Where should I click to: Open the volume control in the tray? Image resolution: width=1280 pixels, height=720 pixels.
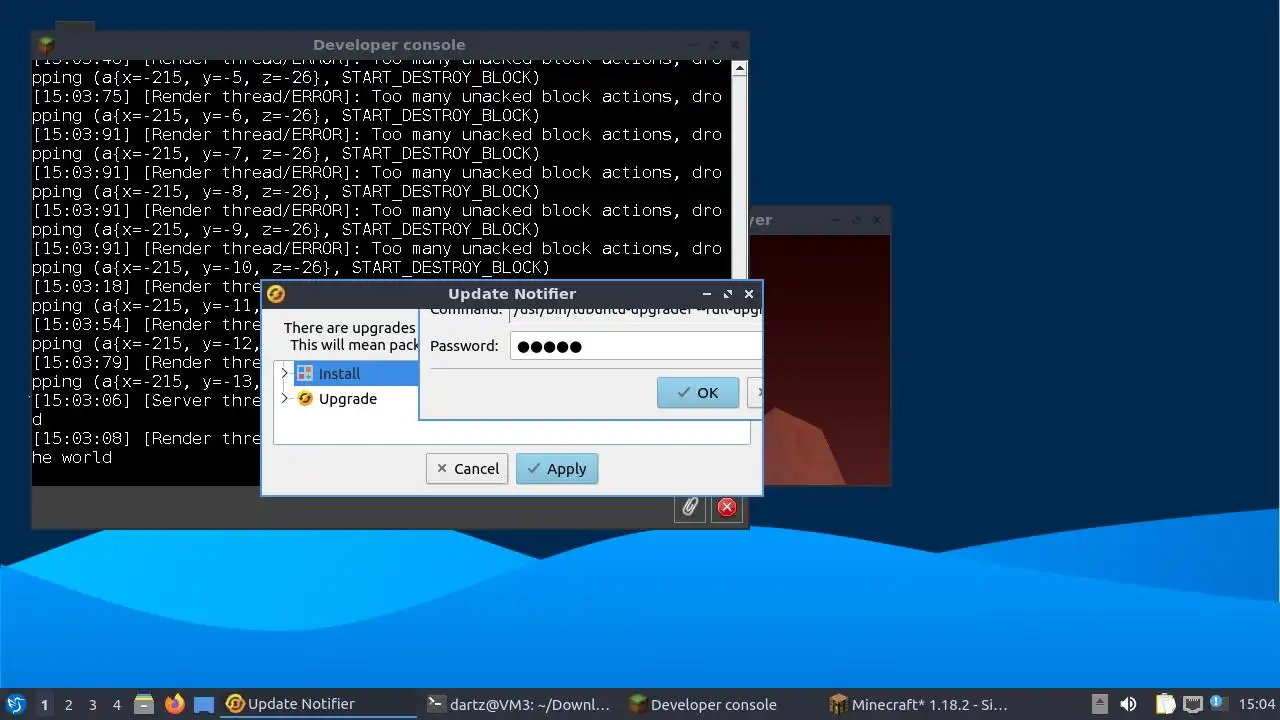(x=1128, y=704)
